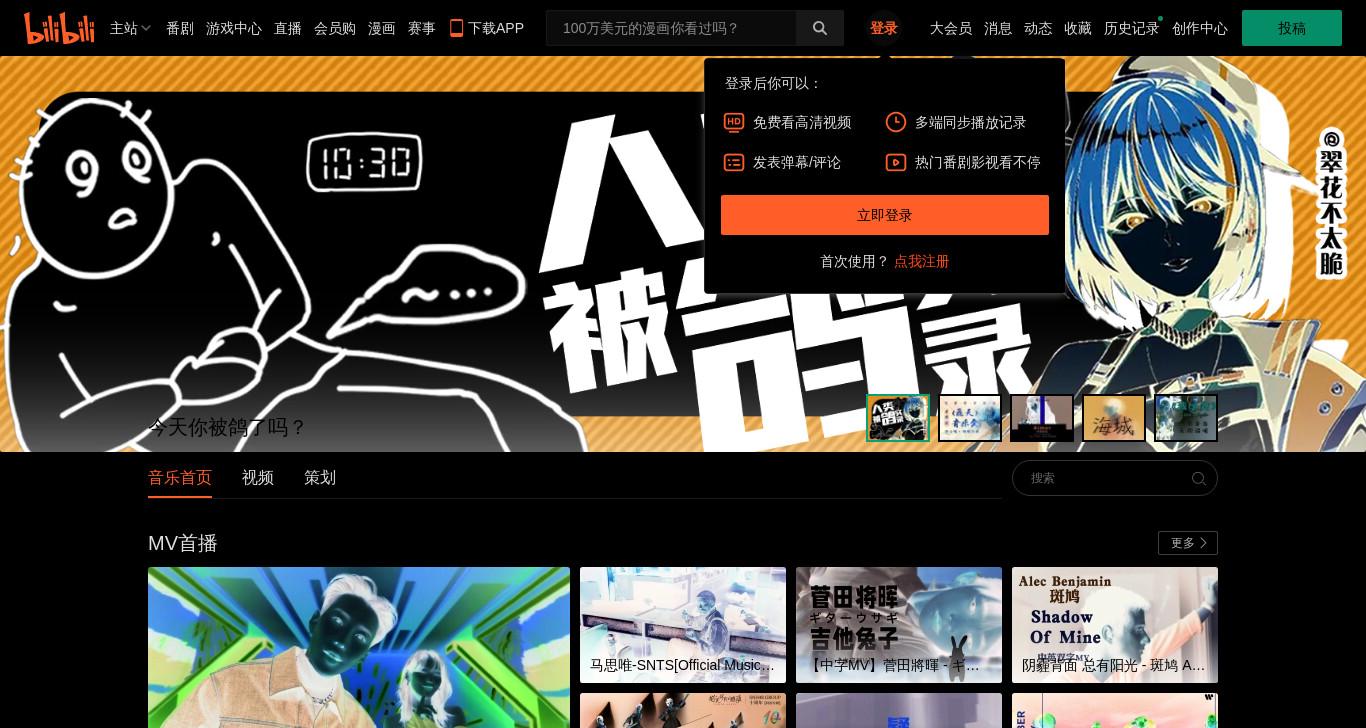This screenshot has width=1366, height=728.
Task: Click the 立即登录 button
Action: 885,215
